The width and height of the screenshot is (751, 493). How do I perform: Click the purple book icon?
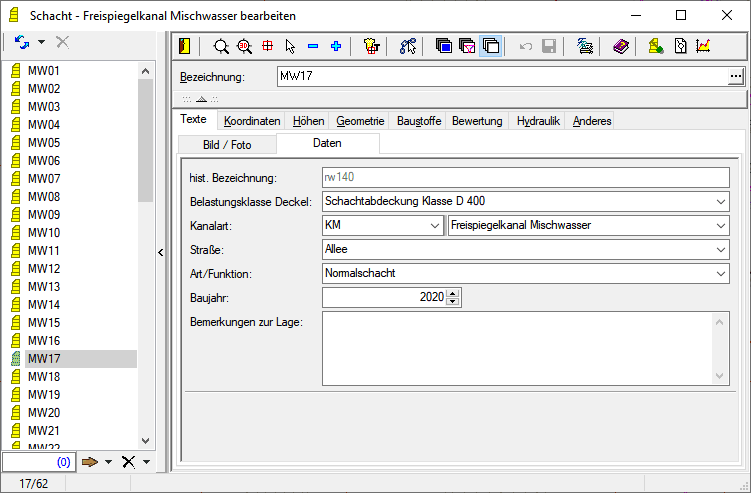tap(621, 46)
